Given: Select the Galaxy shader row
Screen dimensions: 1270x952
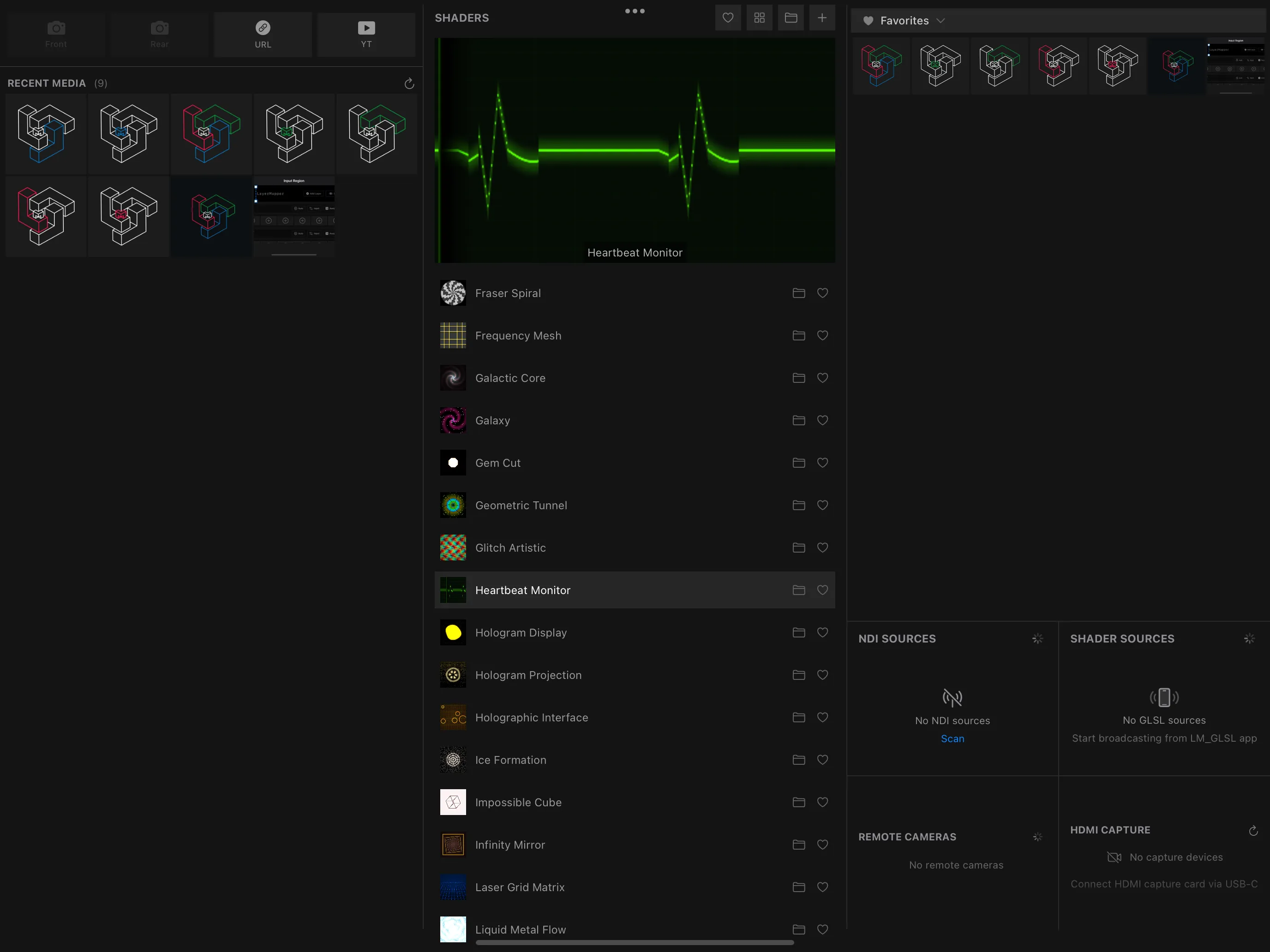Looking at the screenshot, I should (x=635, y=421).
